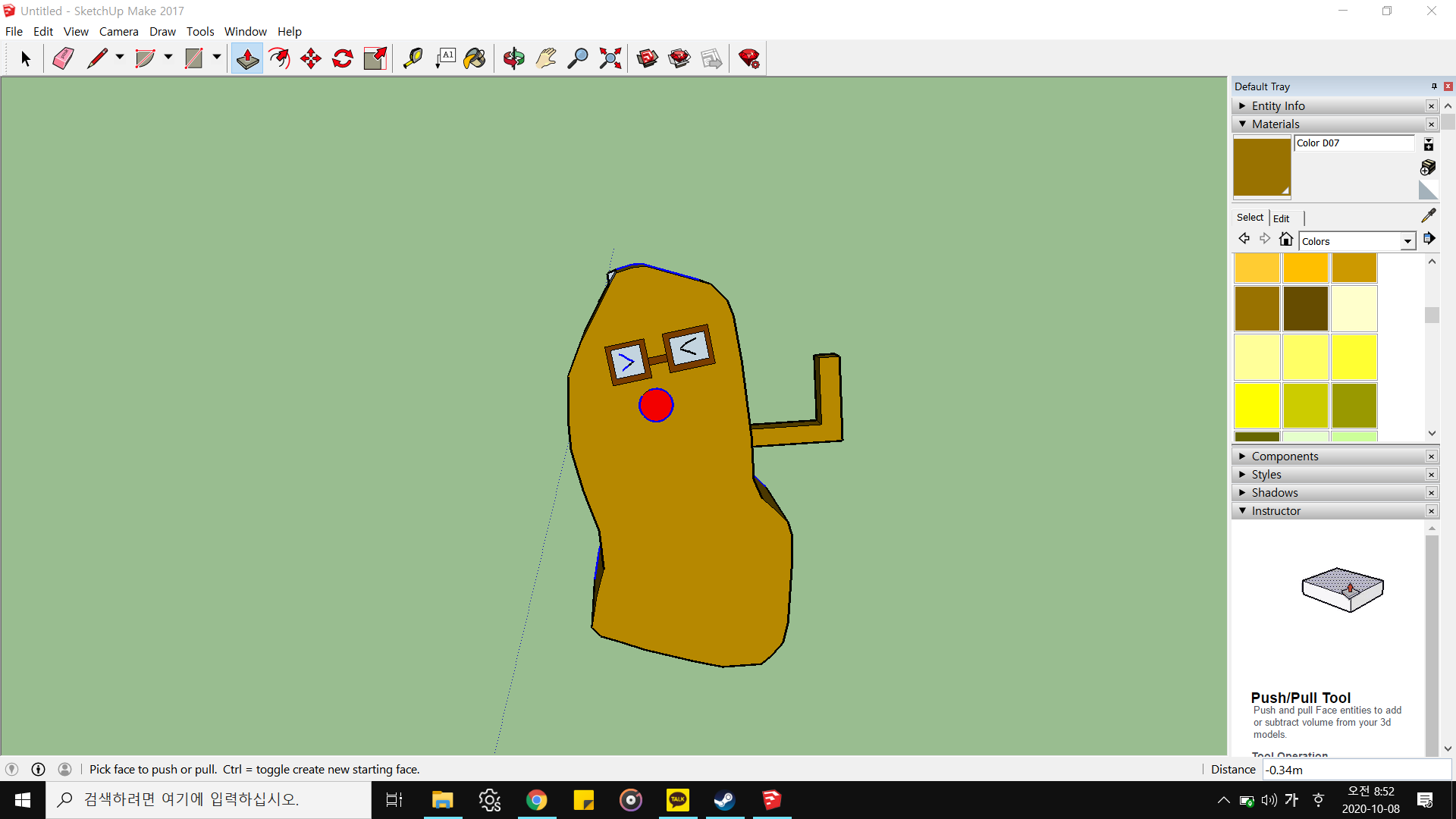
Task: Click the Color D07 material name field
Action: tap(1354, 143)
